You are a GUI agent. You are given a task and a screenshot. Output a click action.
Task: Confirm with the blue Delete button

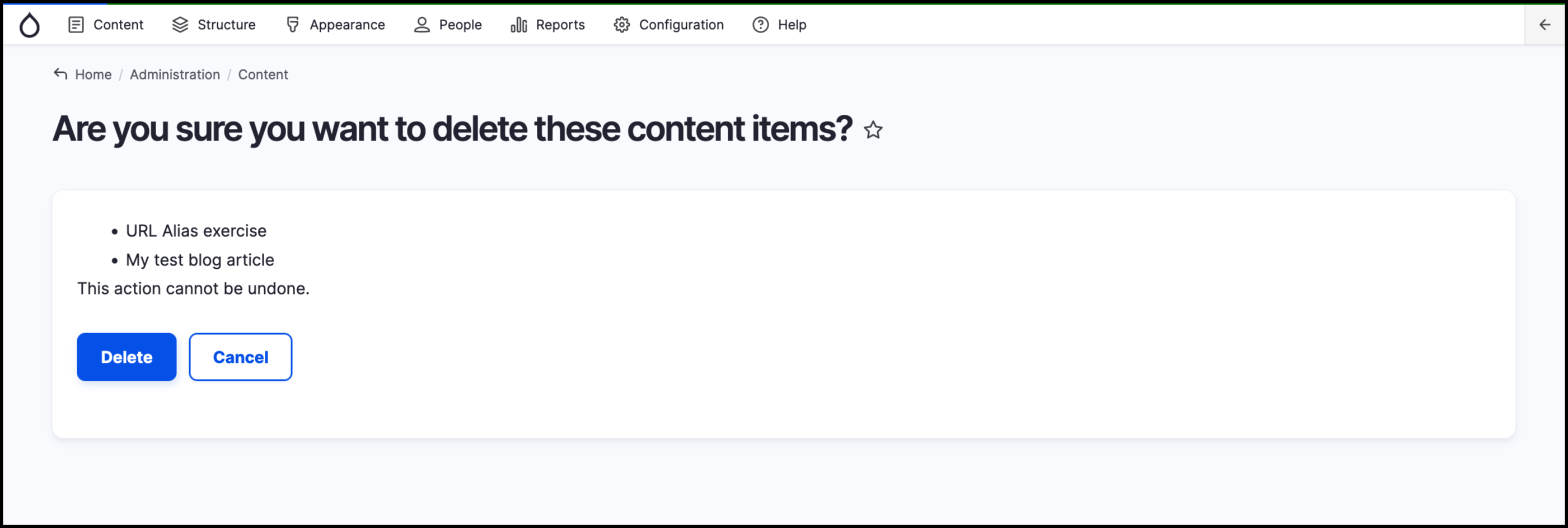tap(127, 357)
